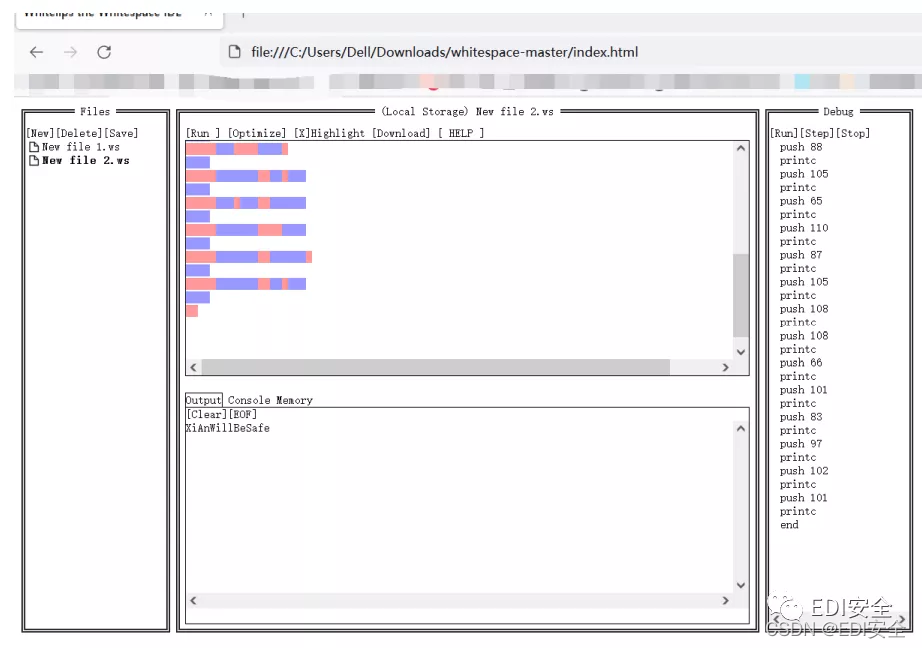Screen dimensions: 922x648
Task: Click [Run] in the Debug panel
Action: click(784, 133)
